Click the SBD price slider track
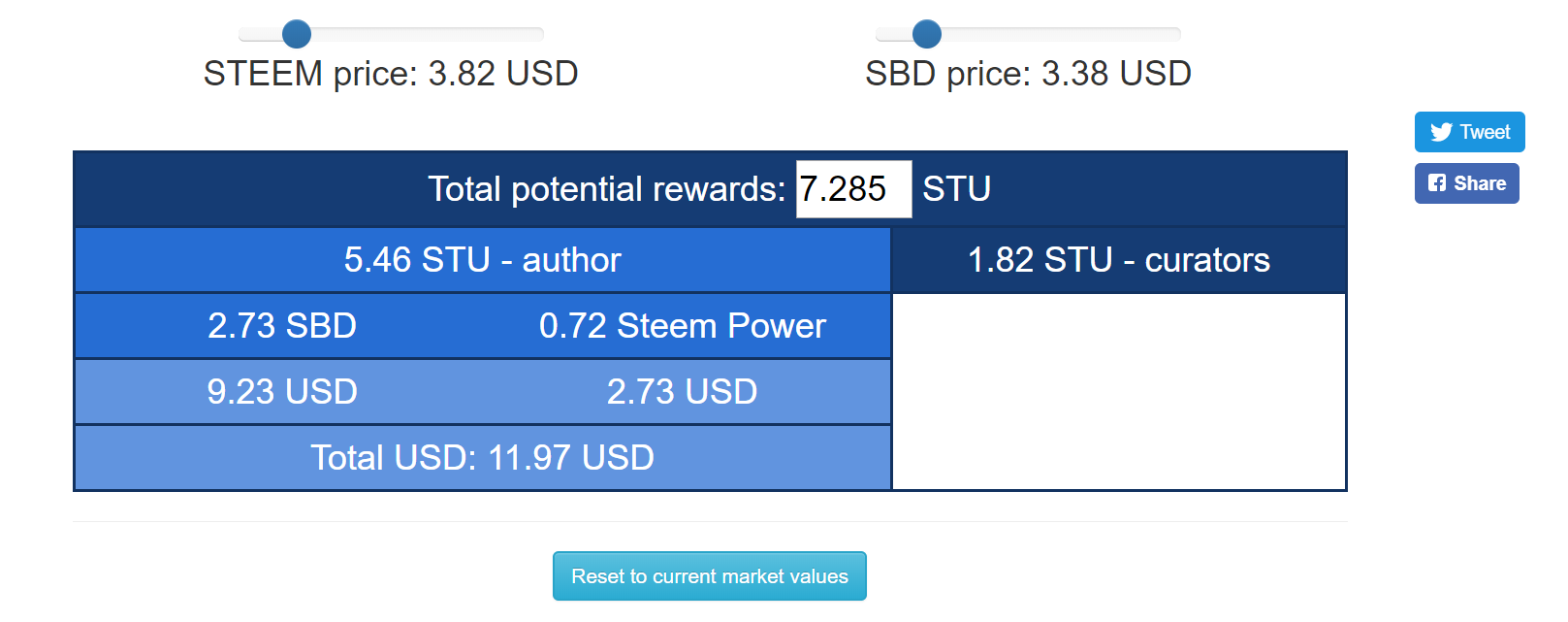This screenshot has width=1568, height=622. pyautogui.click(x=1028, y=34)
